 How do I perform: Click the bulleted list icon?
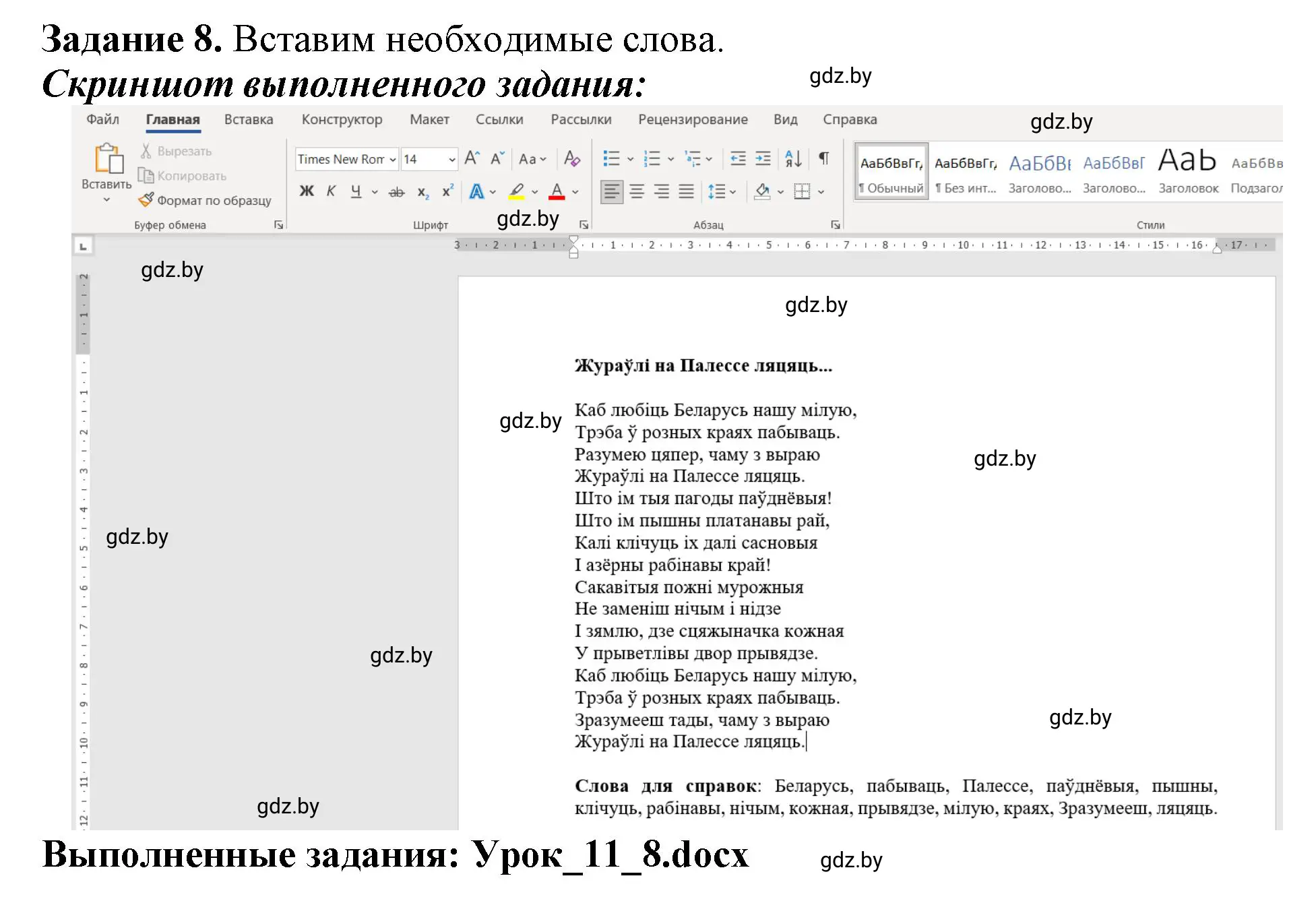611,159
